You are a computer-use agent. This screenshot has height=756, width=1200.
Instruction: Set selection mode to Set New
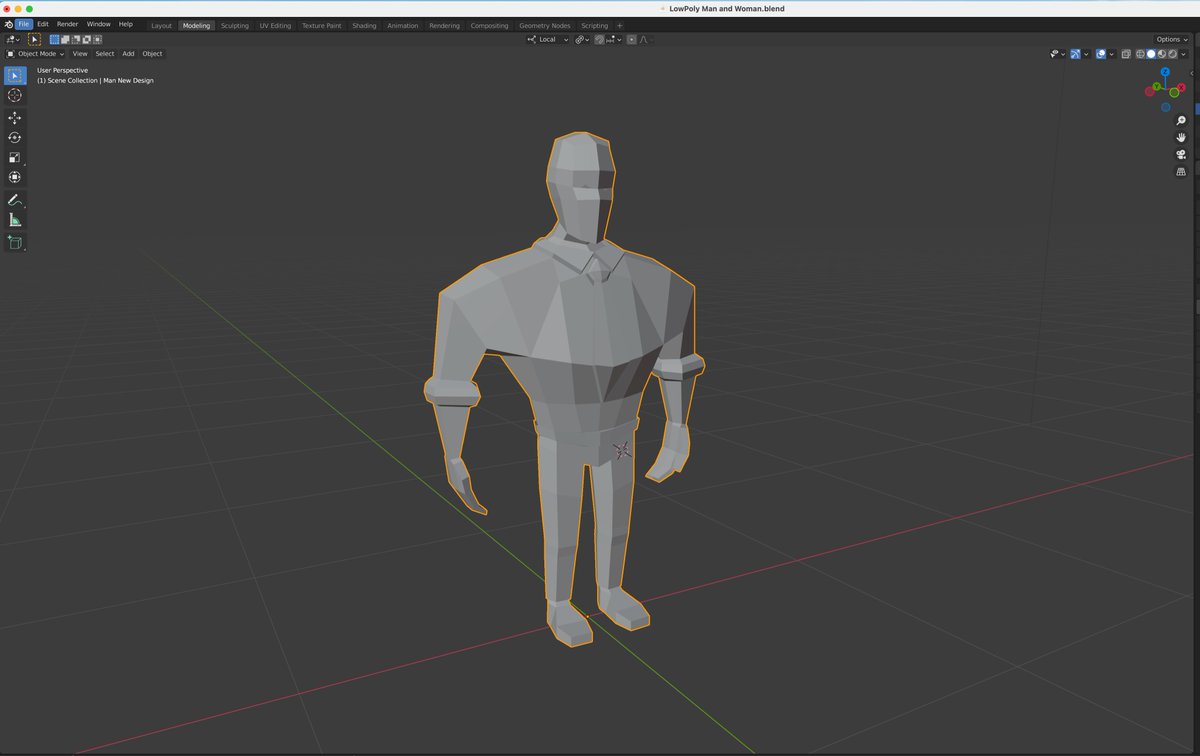point(54,40)
